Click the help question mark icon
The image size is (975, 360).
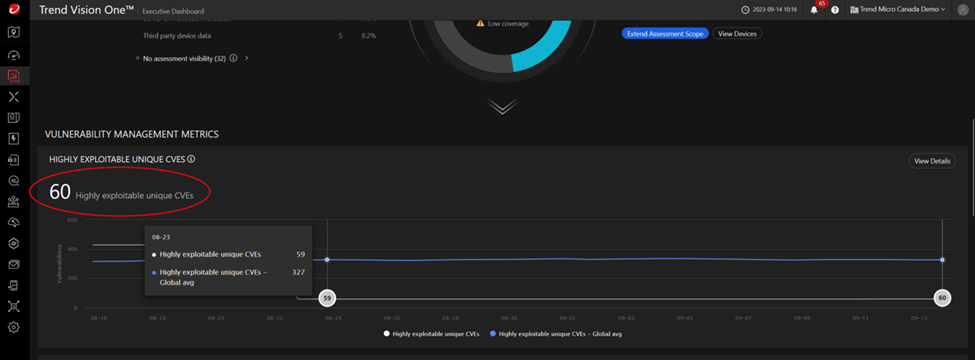[x=835, y=10]
